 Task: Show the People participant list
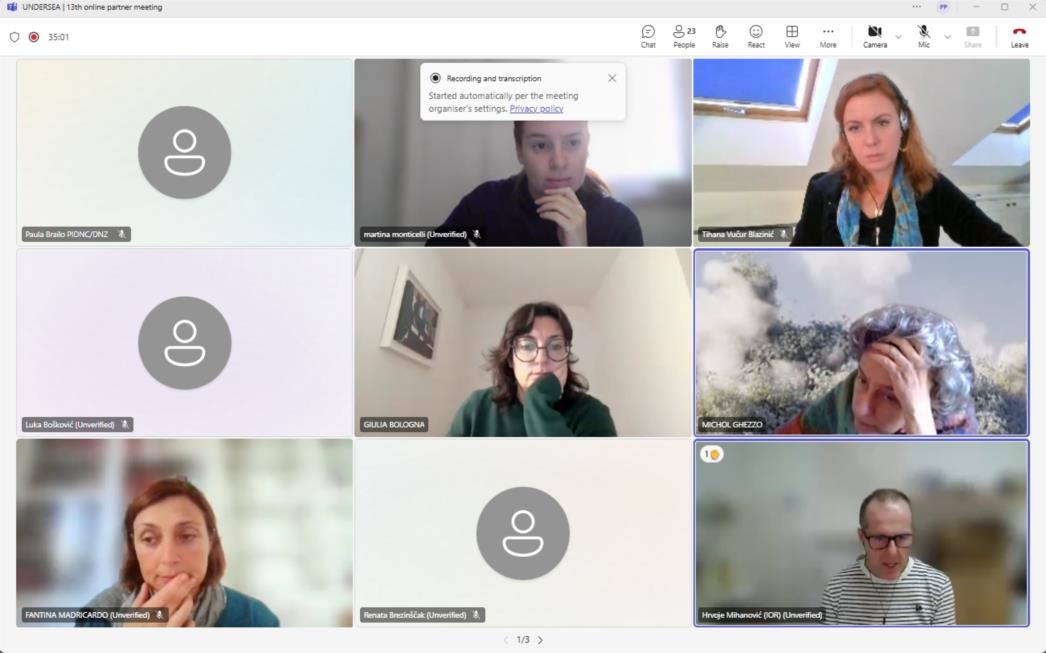(684, 36)
